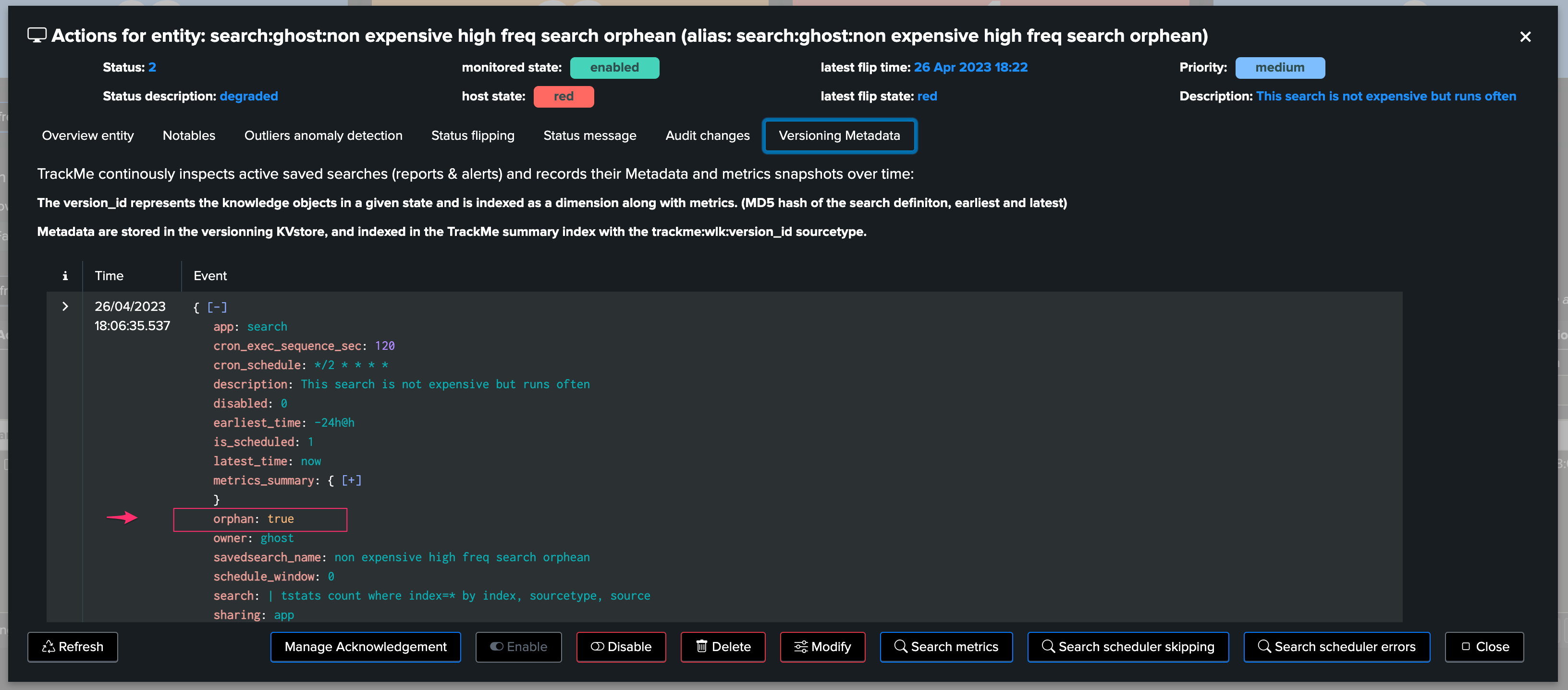Click the toggle icon on Enable button
The image size is (1568, 690).
497,647
